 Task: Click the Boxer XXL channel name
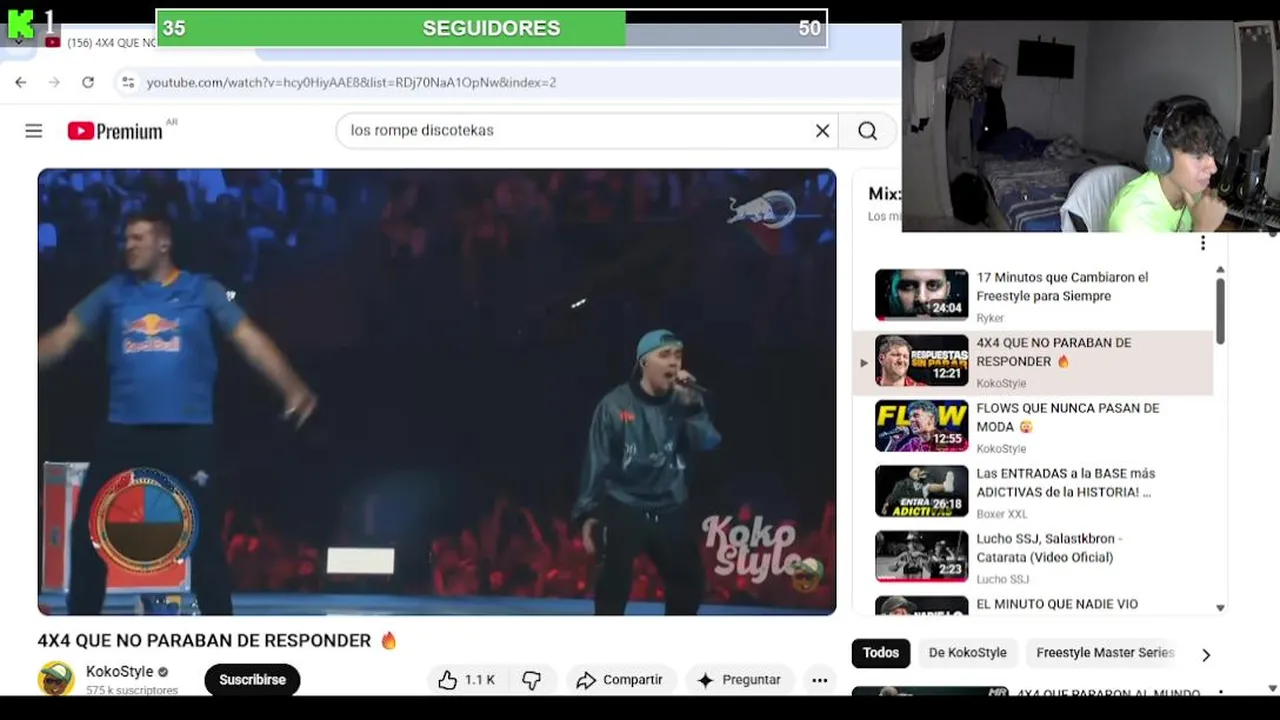point(1002,514)
